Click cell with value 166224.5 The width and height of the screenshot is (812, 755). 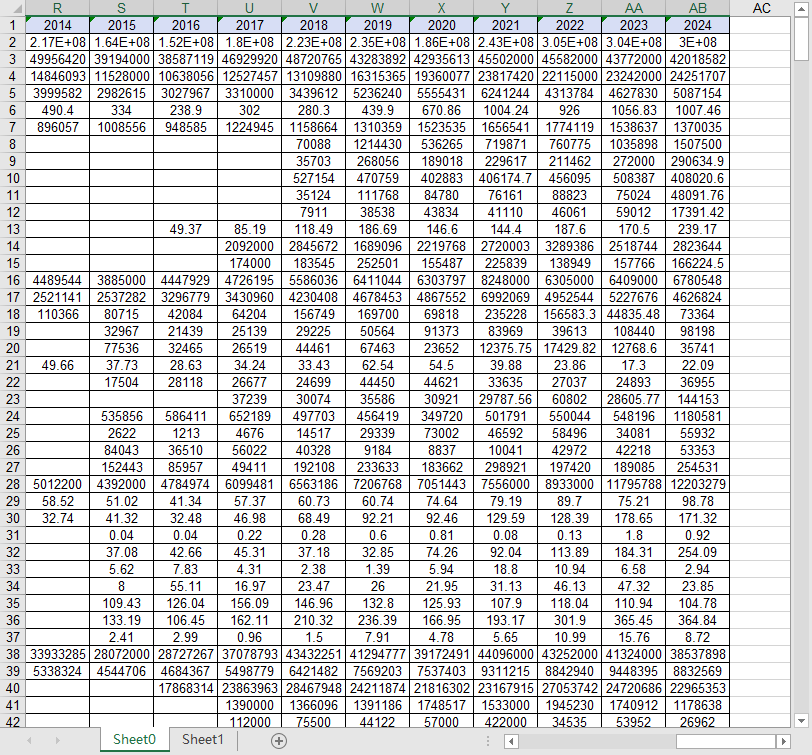click(698, 263)
